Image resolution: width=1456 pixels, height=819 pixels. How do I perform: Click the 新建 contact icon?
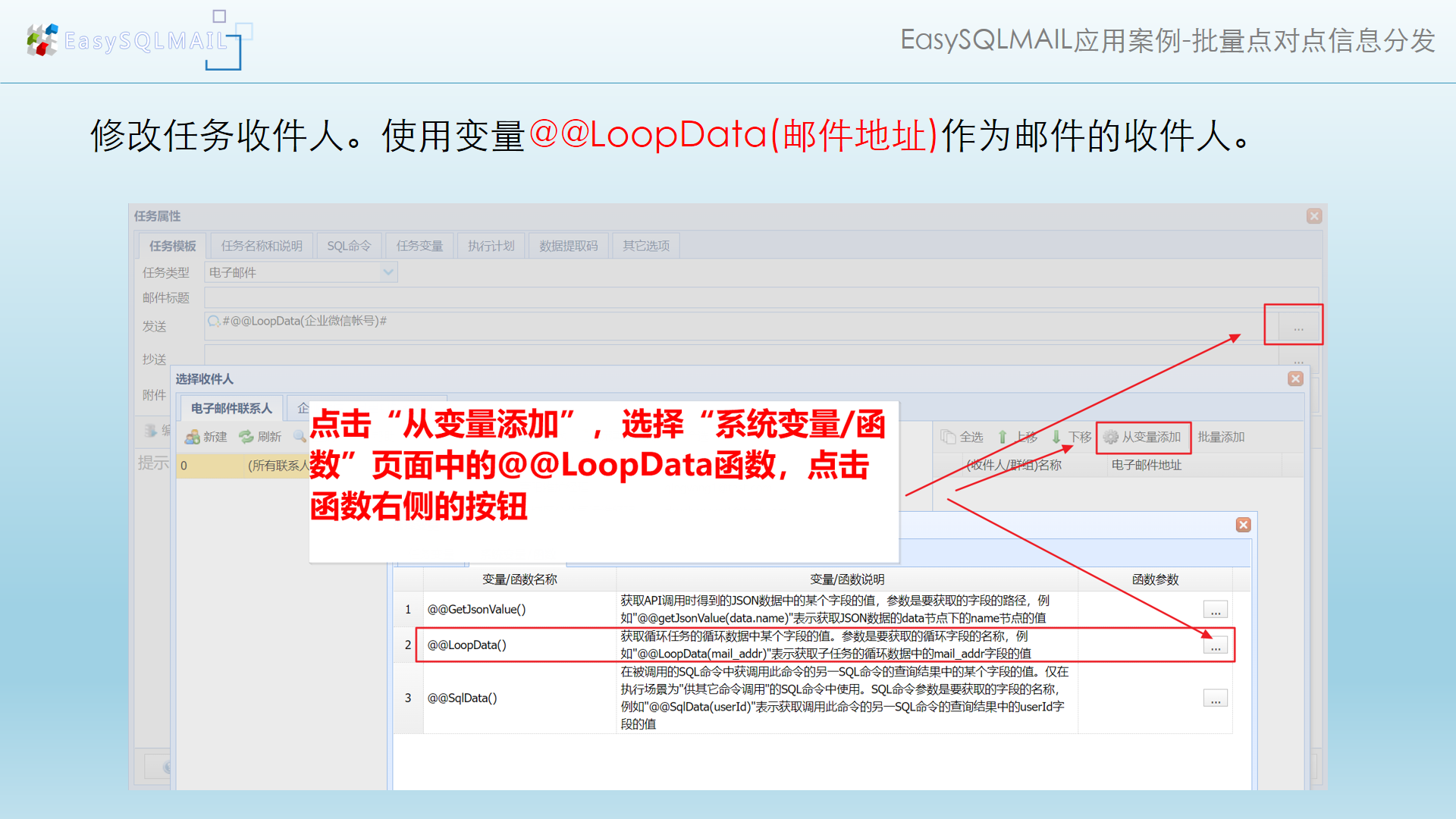[x=193, y=437]
